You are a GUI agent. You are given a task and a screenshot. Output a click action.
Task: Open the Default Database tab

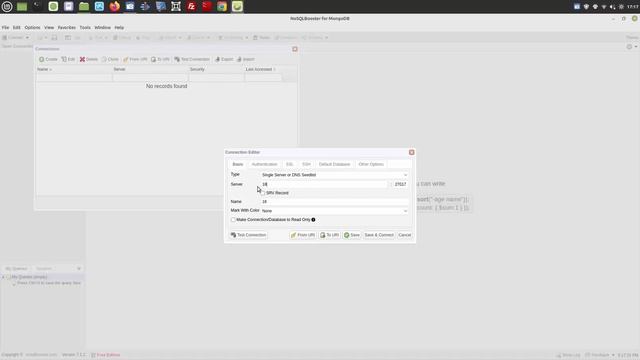coord(334,164)
